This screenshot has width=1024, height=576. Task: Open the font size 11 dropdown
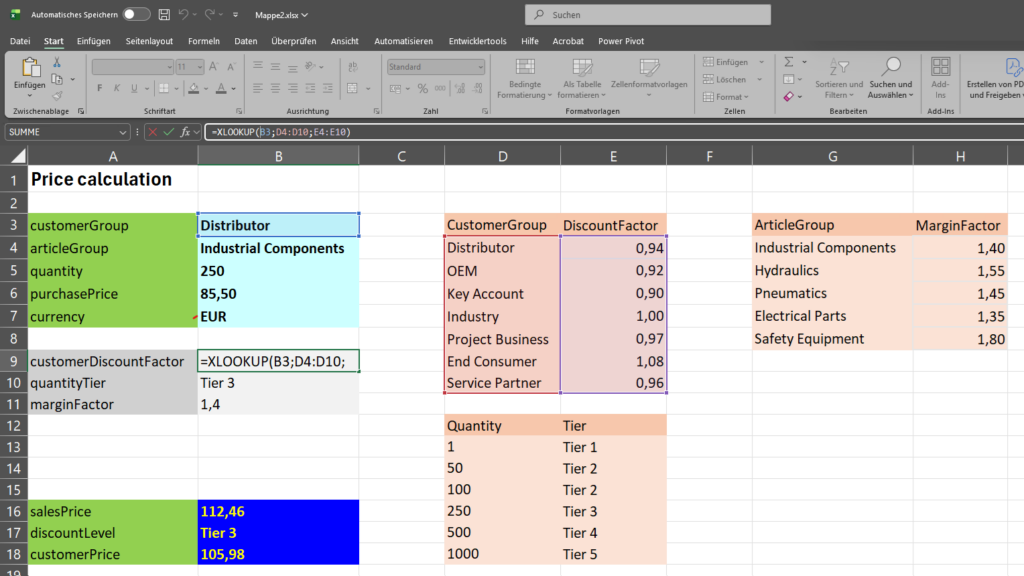point(199,67)
